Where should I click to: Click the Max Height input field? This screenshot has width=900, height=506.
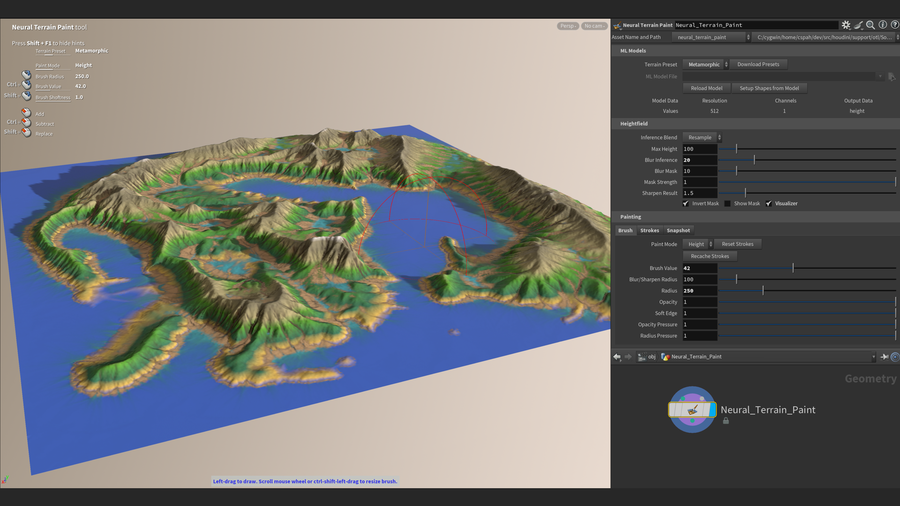700,149
